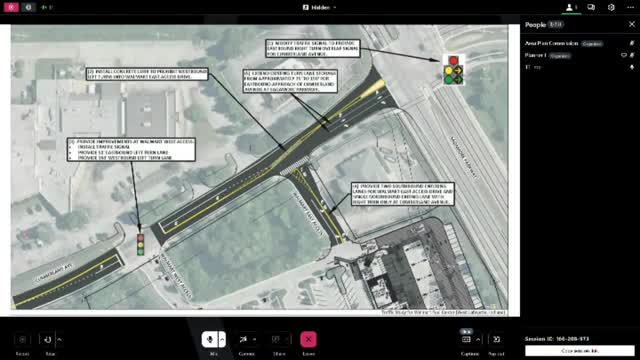Open the settings gear in top bar
The image size is (640, 360).
pos(611,7)
